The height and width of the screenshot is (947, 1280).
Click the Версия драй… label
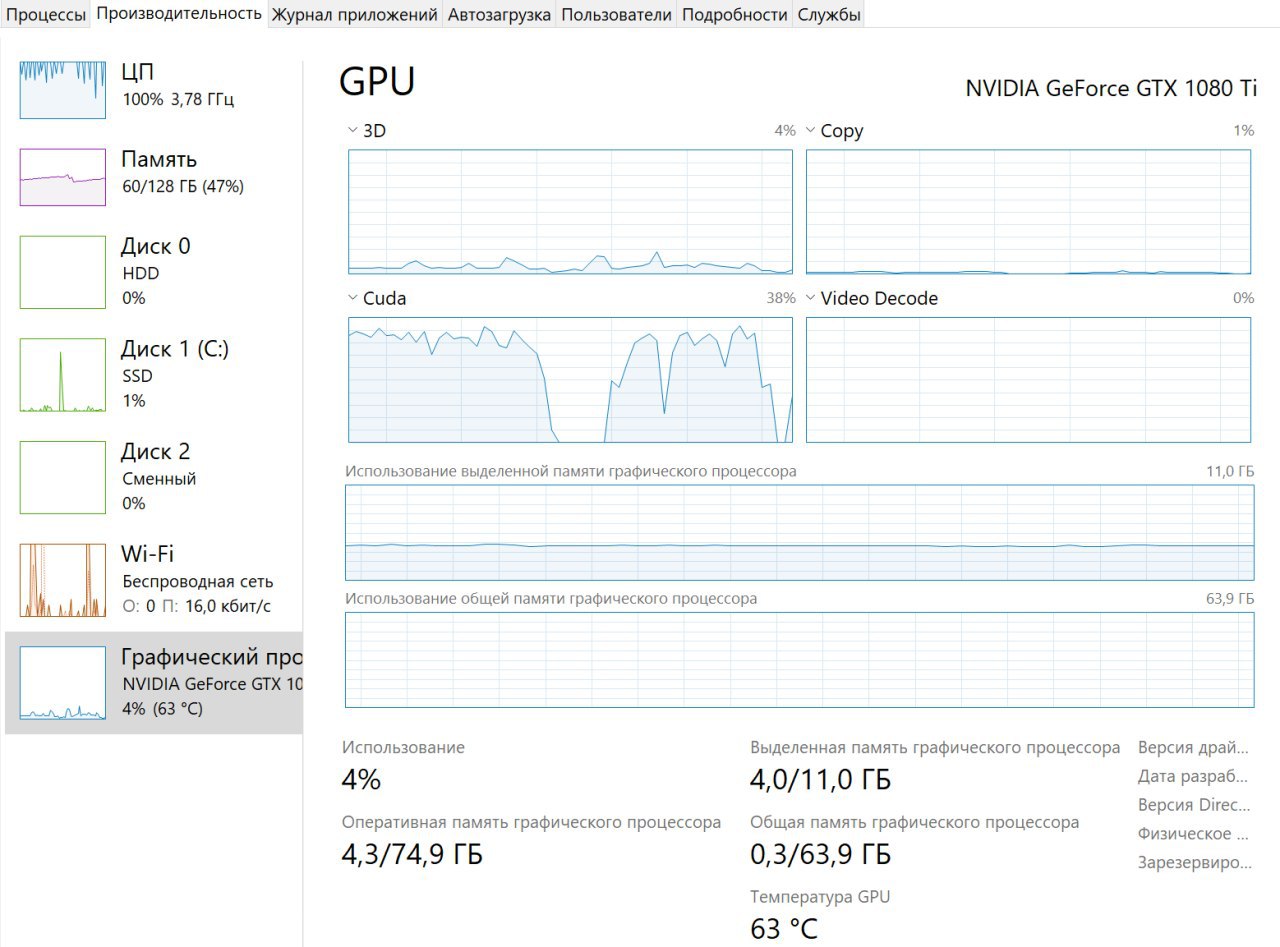1194,748
